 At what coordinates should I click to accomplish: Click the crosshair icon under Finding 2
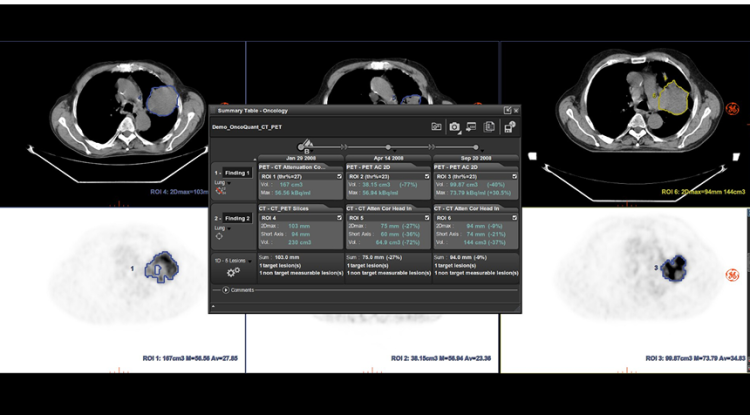pyautogui.click(x=219, y=236)
